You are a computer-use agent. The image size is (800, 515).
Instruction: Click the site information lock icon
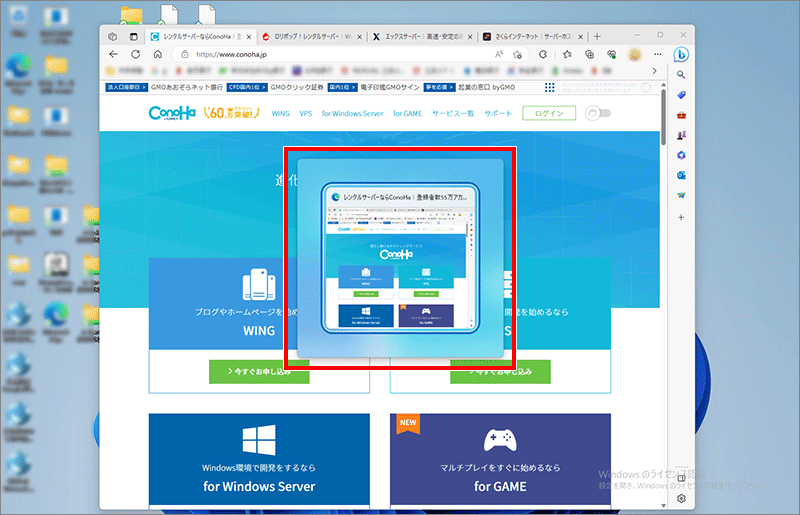click(x=185, y=54)
